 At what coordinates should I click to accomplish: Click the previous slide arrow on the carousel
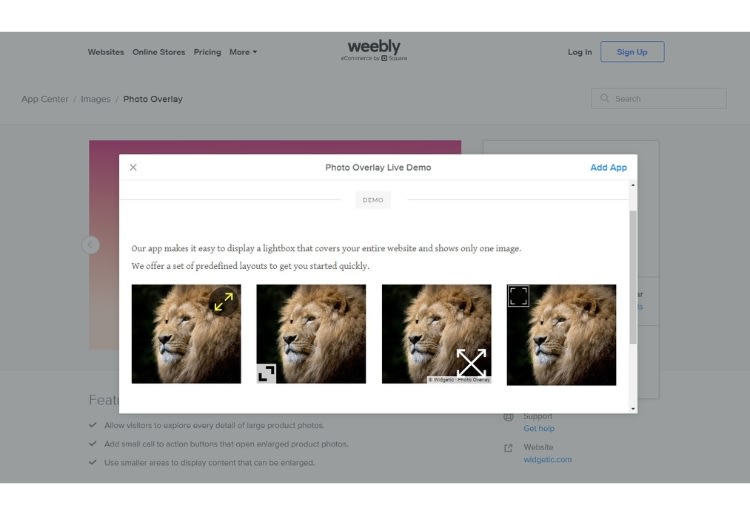point(90,245)
